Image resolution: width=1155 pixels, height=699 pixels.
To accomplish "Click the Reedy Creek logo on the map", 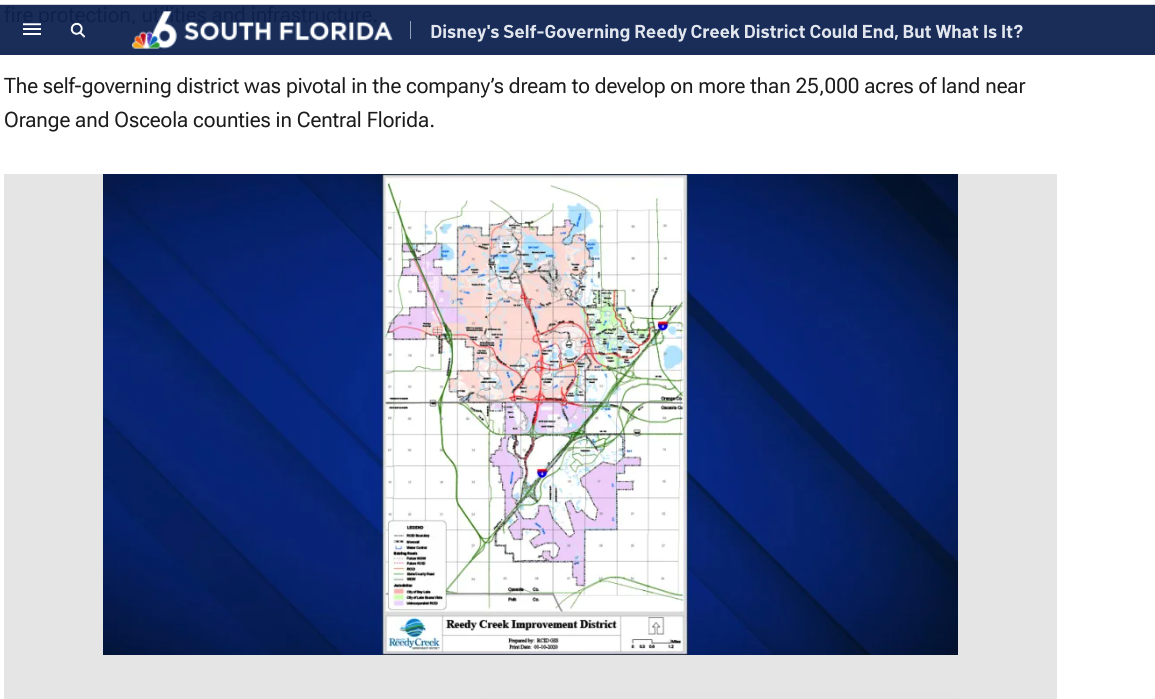I will (x=414, y=634).
